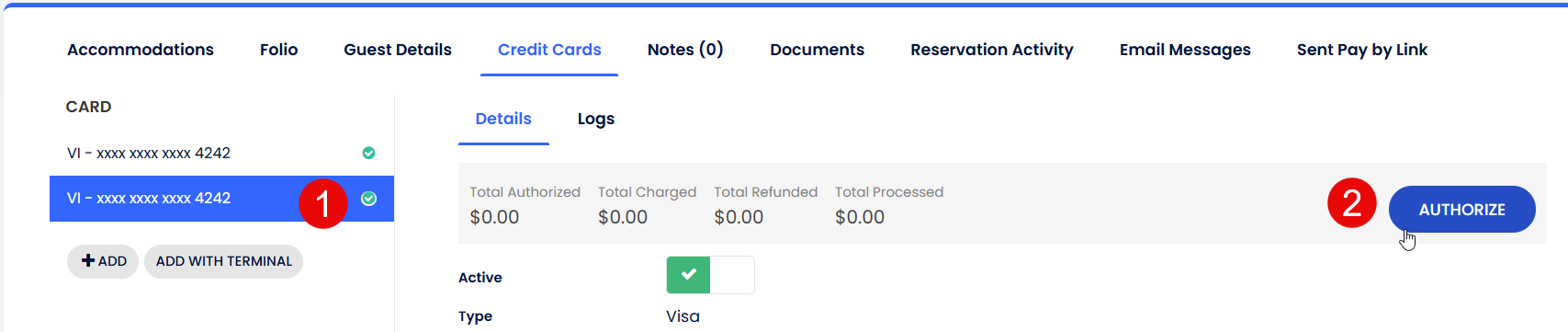1568x332 pixels.
Task: Switch to the Logs sub-tab
Action: click(x=596, y=119)
